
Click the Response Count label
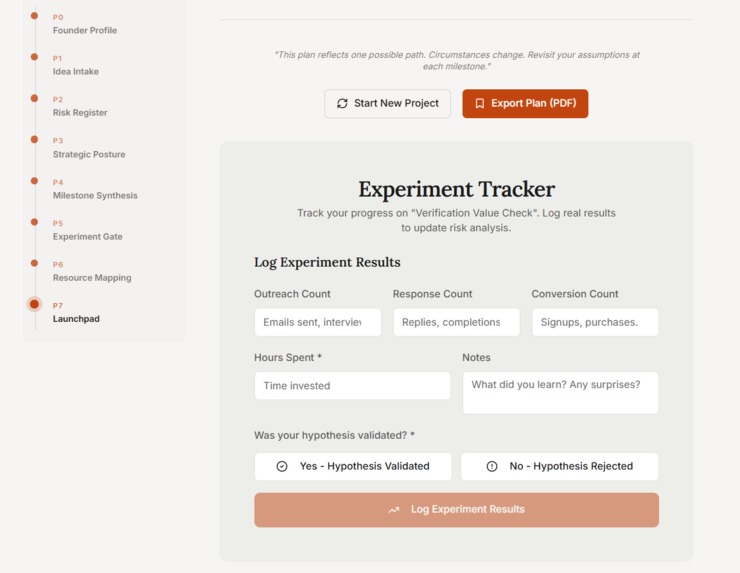[x=432, y=294]
